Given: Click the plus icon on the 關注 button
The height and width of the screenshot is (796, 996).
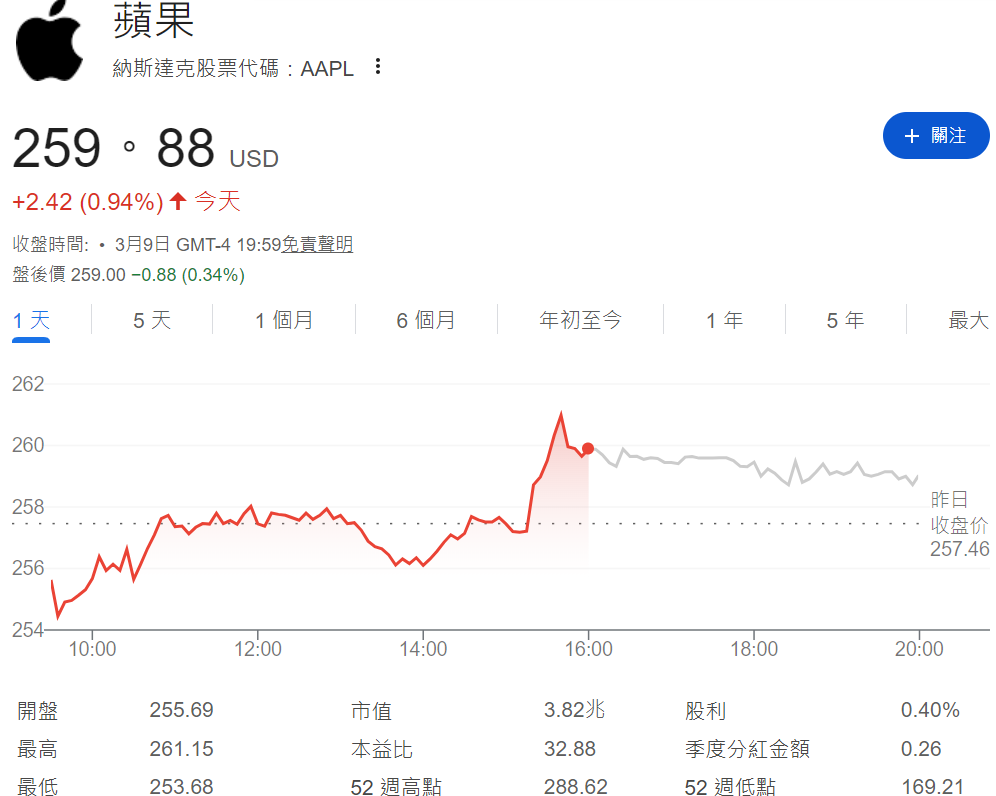Looking at the screenshot, I should point(914,135).
